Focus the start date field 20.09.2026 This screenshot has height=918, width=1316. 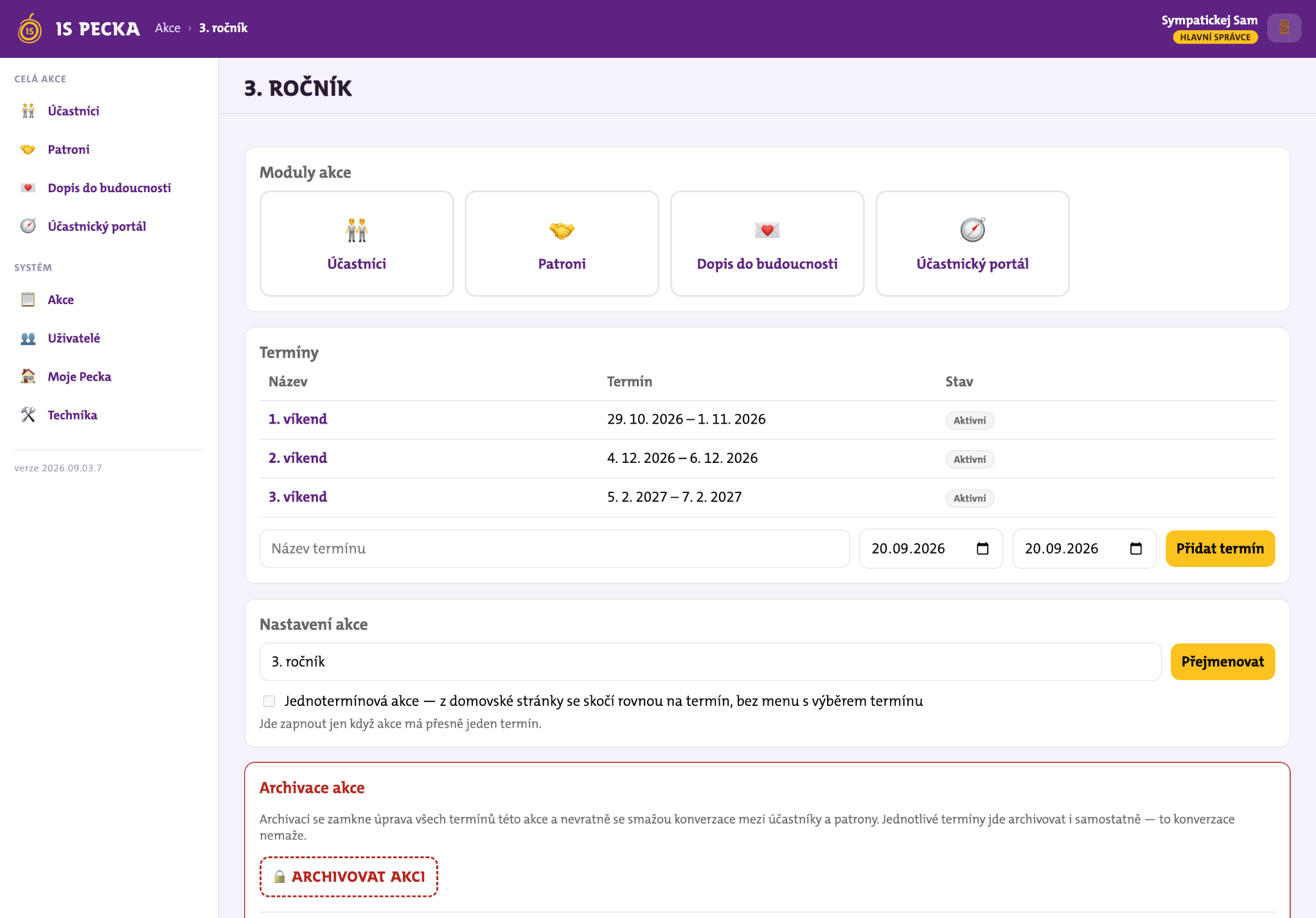coord(930,548)
